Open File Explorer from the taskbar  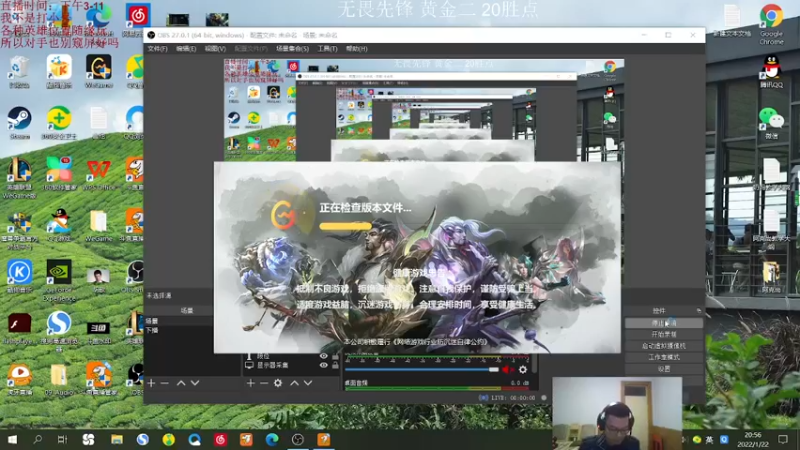(x=117, y=439)
